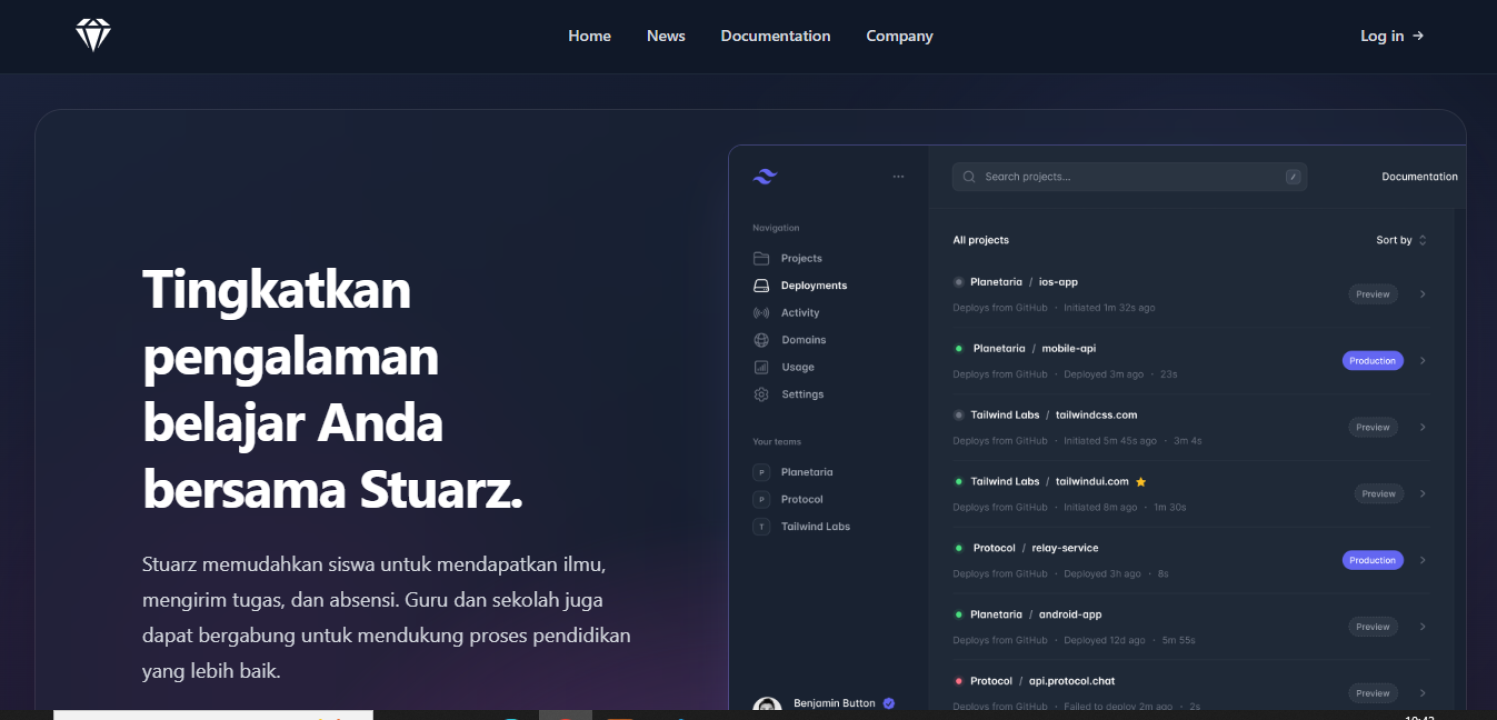This screenshot has width=1497, height=720.
Task: Open the Domains globe icon
Action: [761, 340]
